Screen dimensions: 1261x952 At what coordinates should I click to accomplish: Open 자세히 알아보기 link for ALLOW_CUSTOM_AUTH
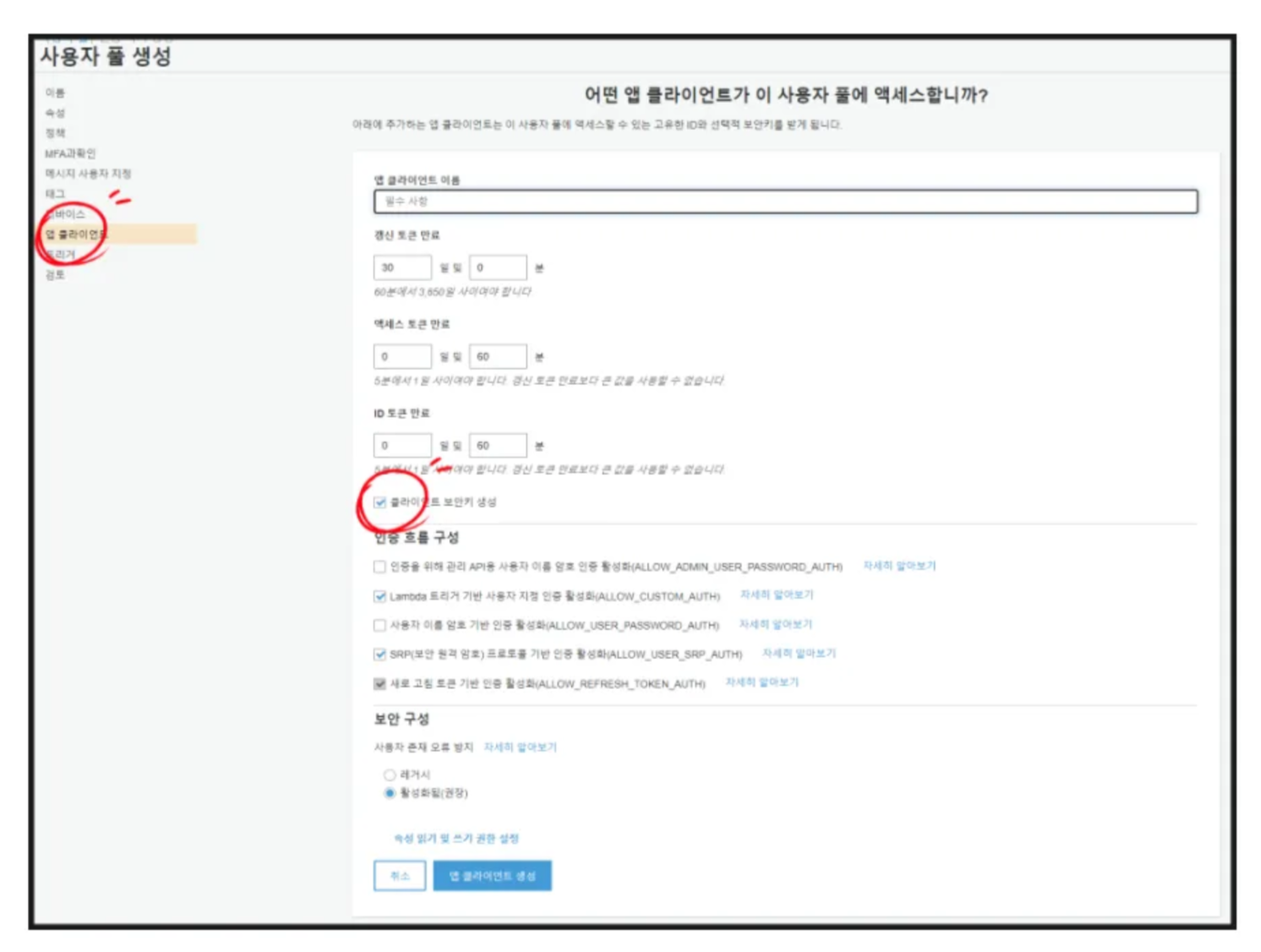coord(776,595)
